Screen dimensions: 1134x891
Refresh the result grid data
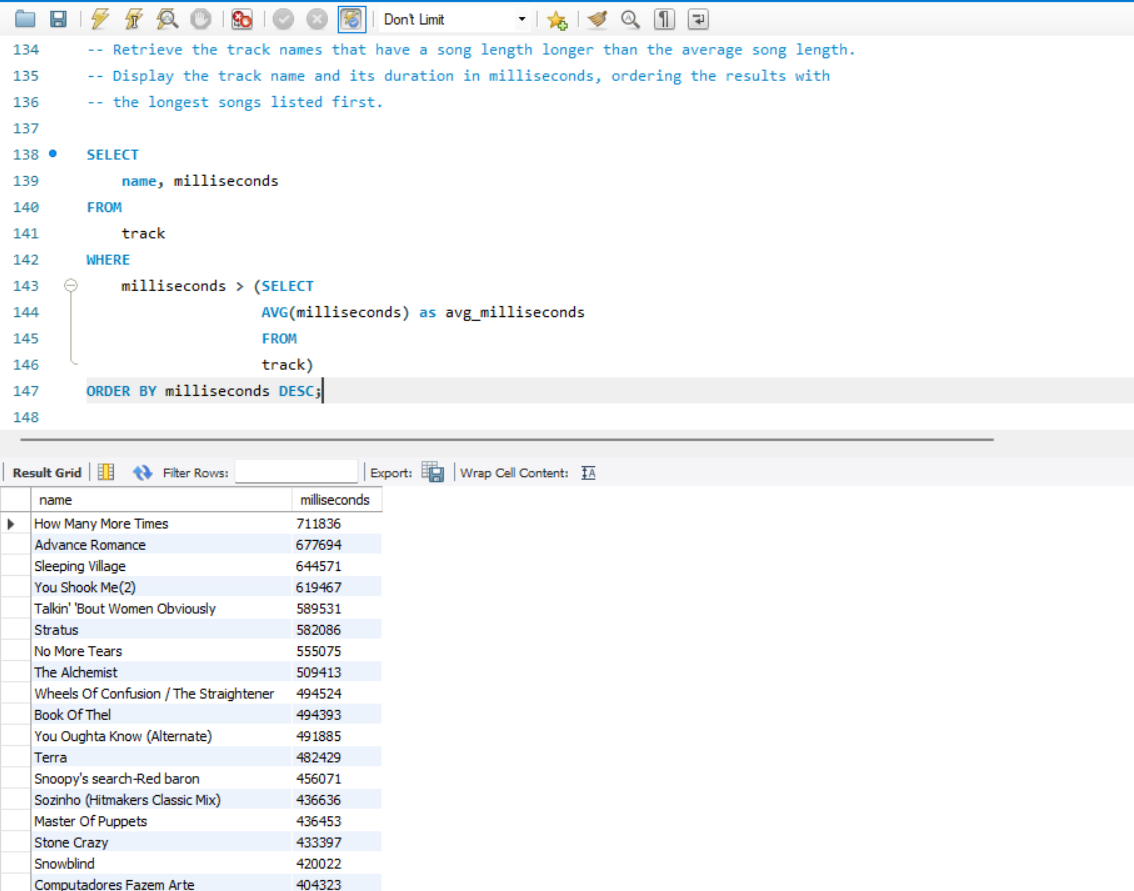pyautogui.click(x=142, y=473)
